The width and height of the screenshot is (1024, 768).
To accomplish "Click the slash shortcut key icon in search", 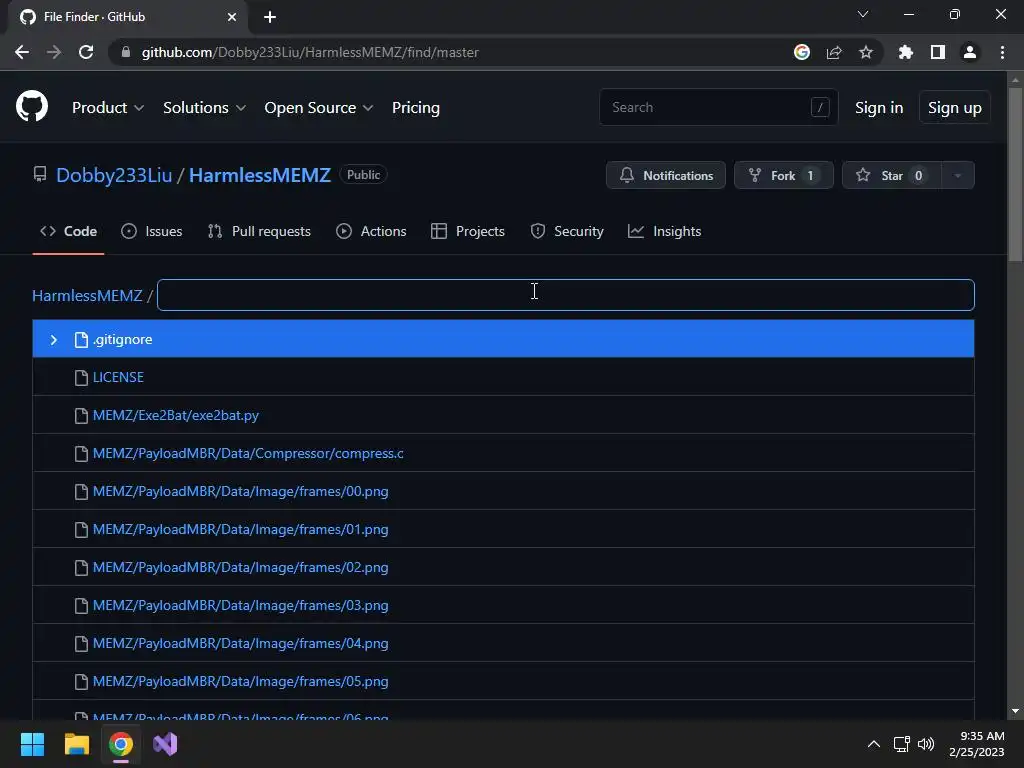I will click(820, 107).
